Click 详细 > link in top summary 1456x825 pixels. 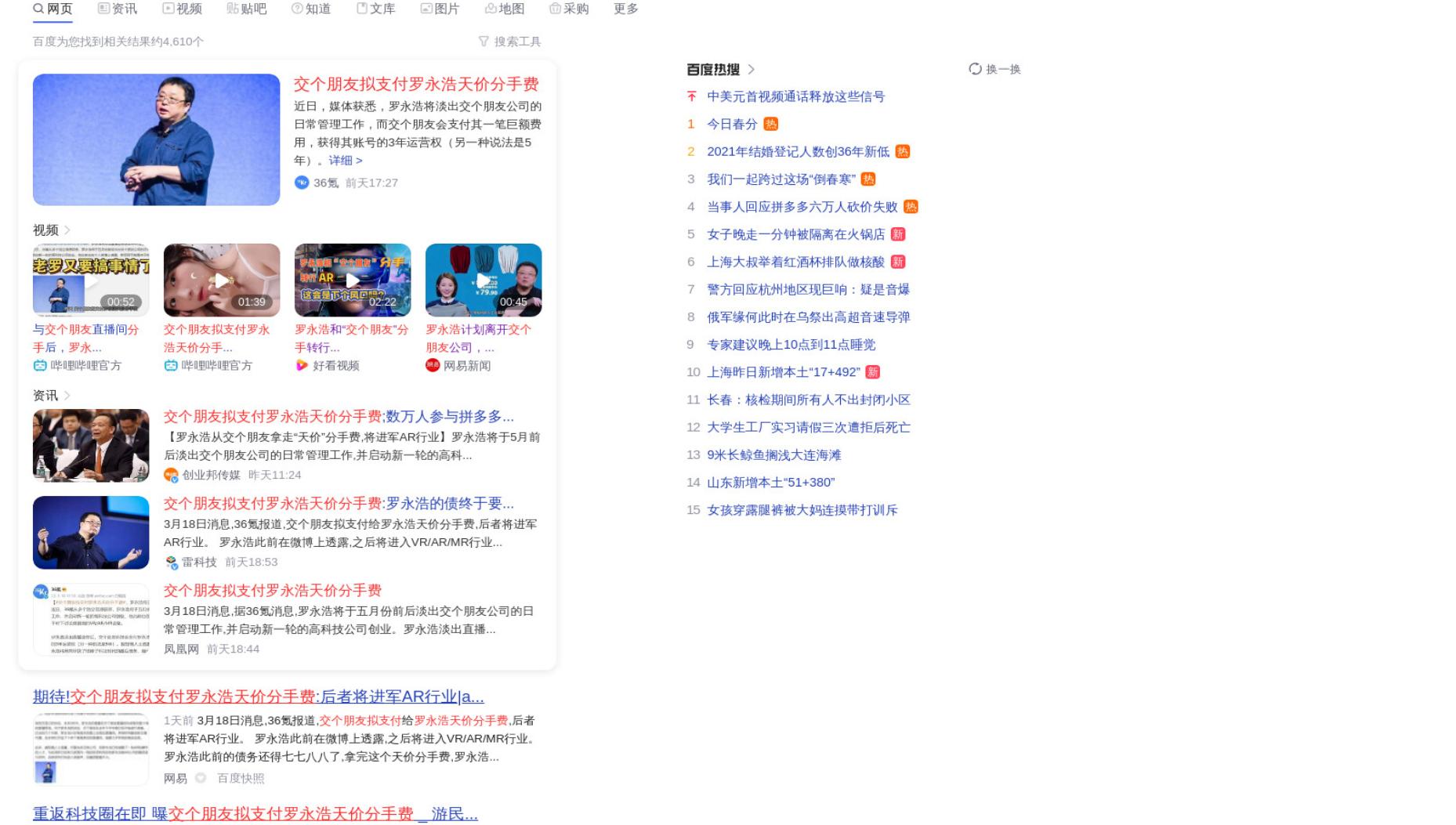[x=346, y=160]
